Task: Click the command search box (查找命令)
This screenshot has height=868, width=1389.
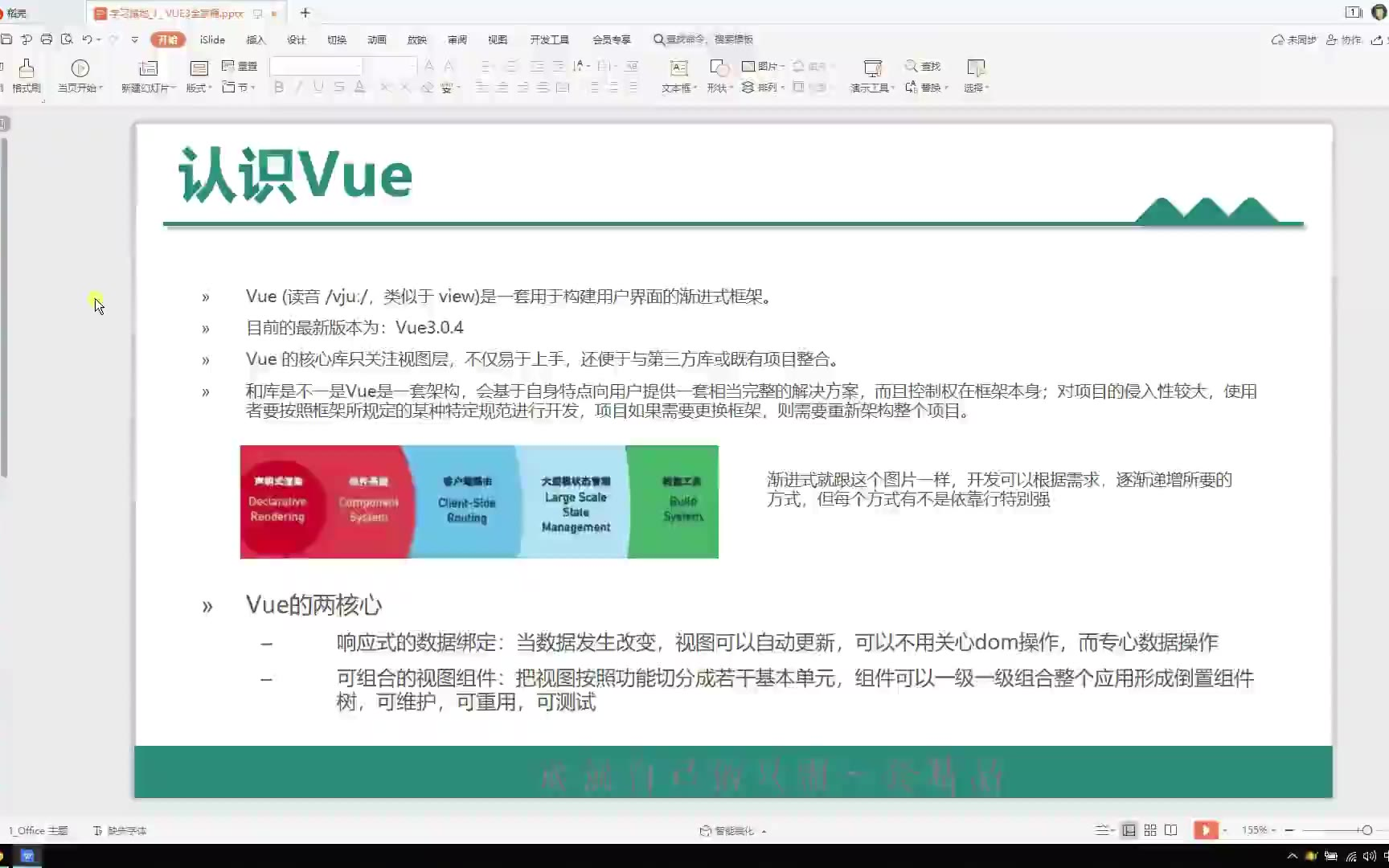Action: coord(703,39)
